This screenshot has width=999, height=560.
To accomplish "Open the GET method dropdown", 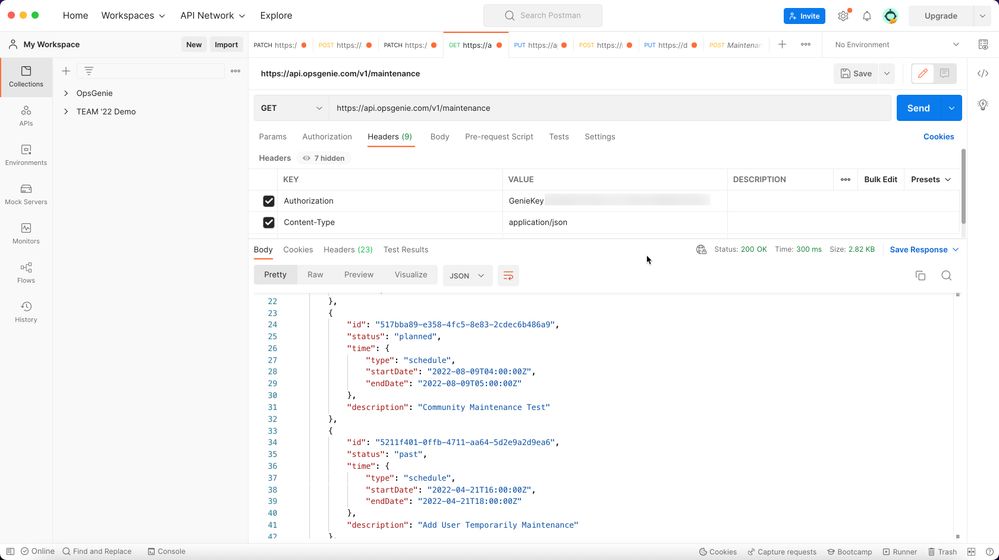I will pyautogui.click(x=291, y=108).
